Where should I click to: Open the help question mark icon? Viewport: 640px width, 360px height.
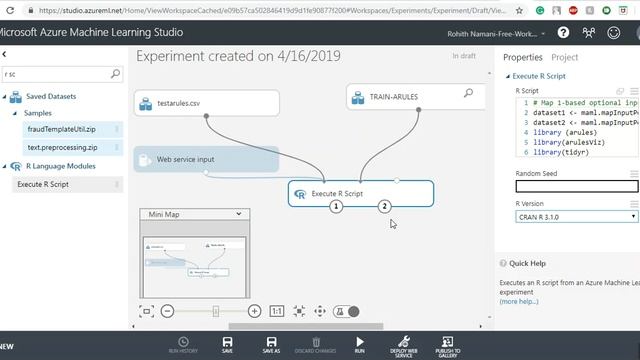[563, 33]
